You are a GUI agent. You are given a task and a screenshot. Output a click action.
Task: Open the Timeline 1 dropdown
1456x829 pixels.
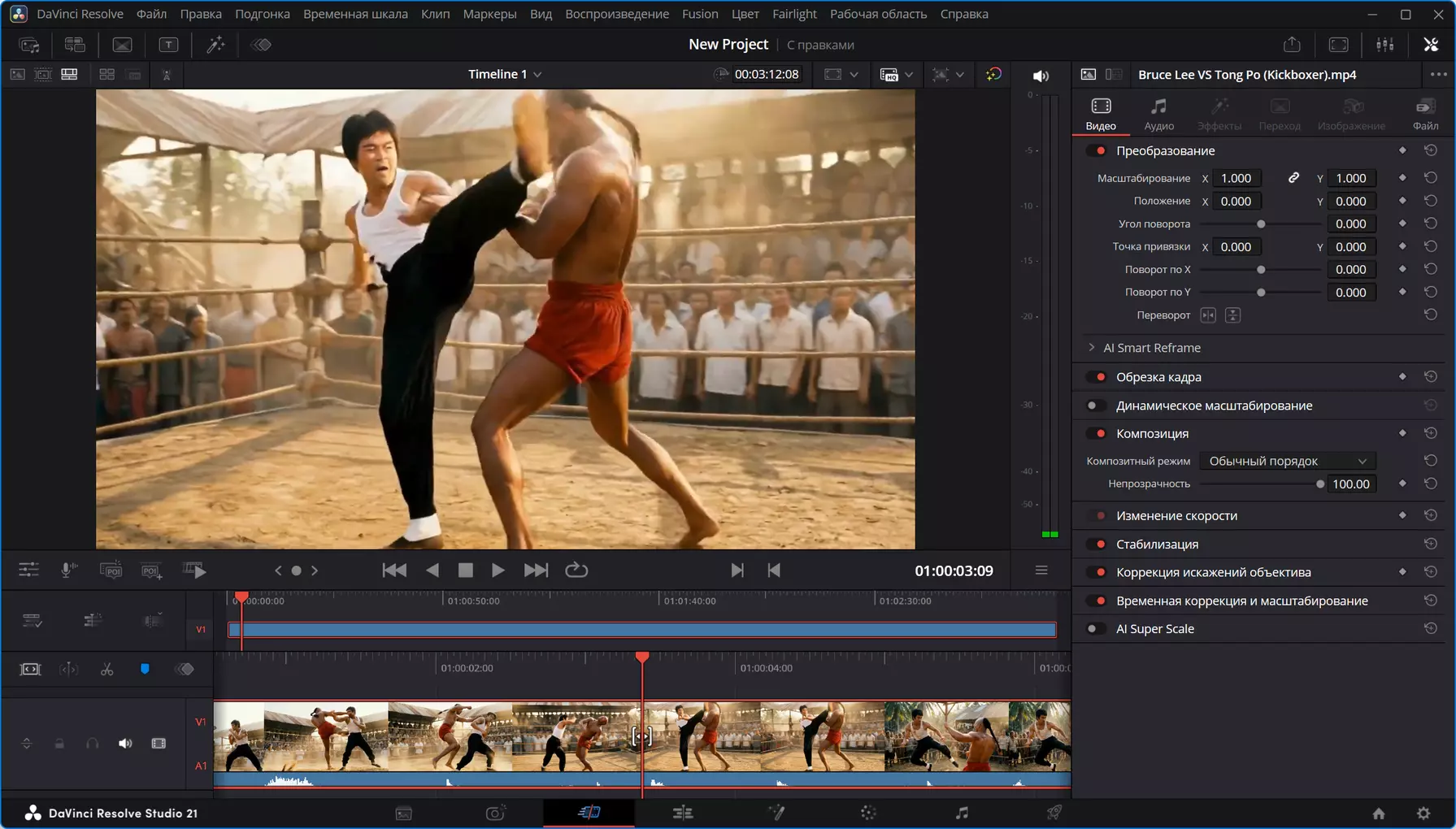[x=505, y=74]
